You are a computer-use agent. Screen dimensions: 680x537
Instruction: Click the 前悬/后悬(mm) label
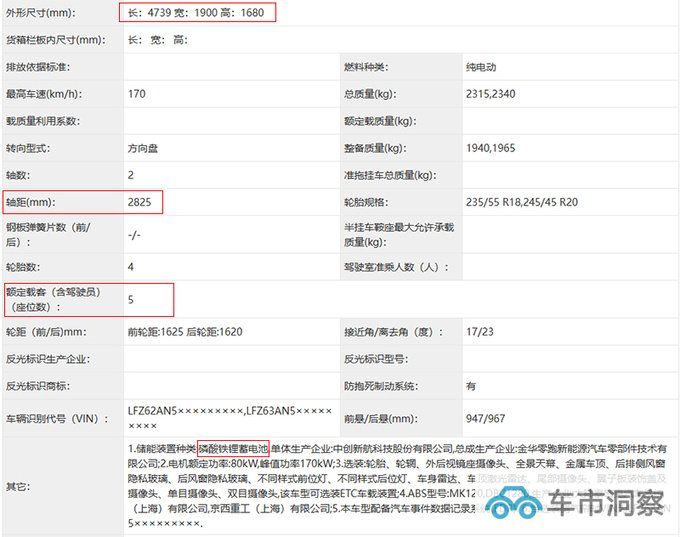point(381,419)
